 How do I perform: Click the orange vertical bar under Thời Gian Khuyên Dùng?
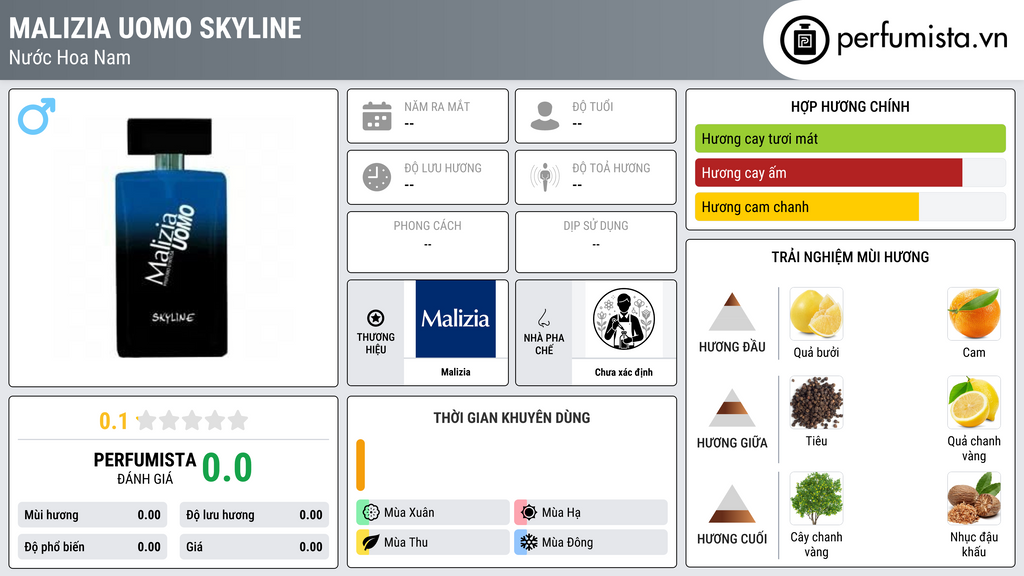tap(360, 465)
